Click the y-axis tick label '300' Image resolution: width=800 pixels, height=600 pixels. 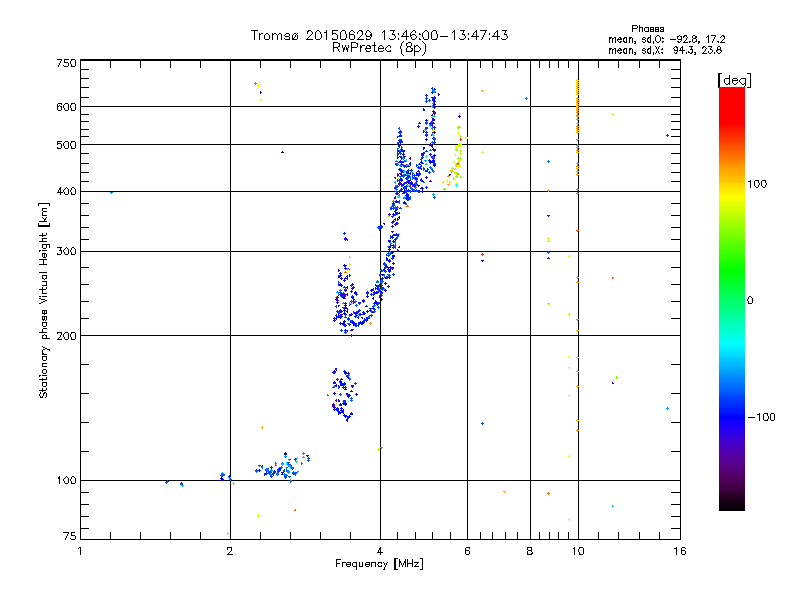click(x=66, y=252)
